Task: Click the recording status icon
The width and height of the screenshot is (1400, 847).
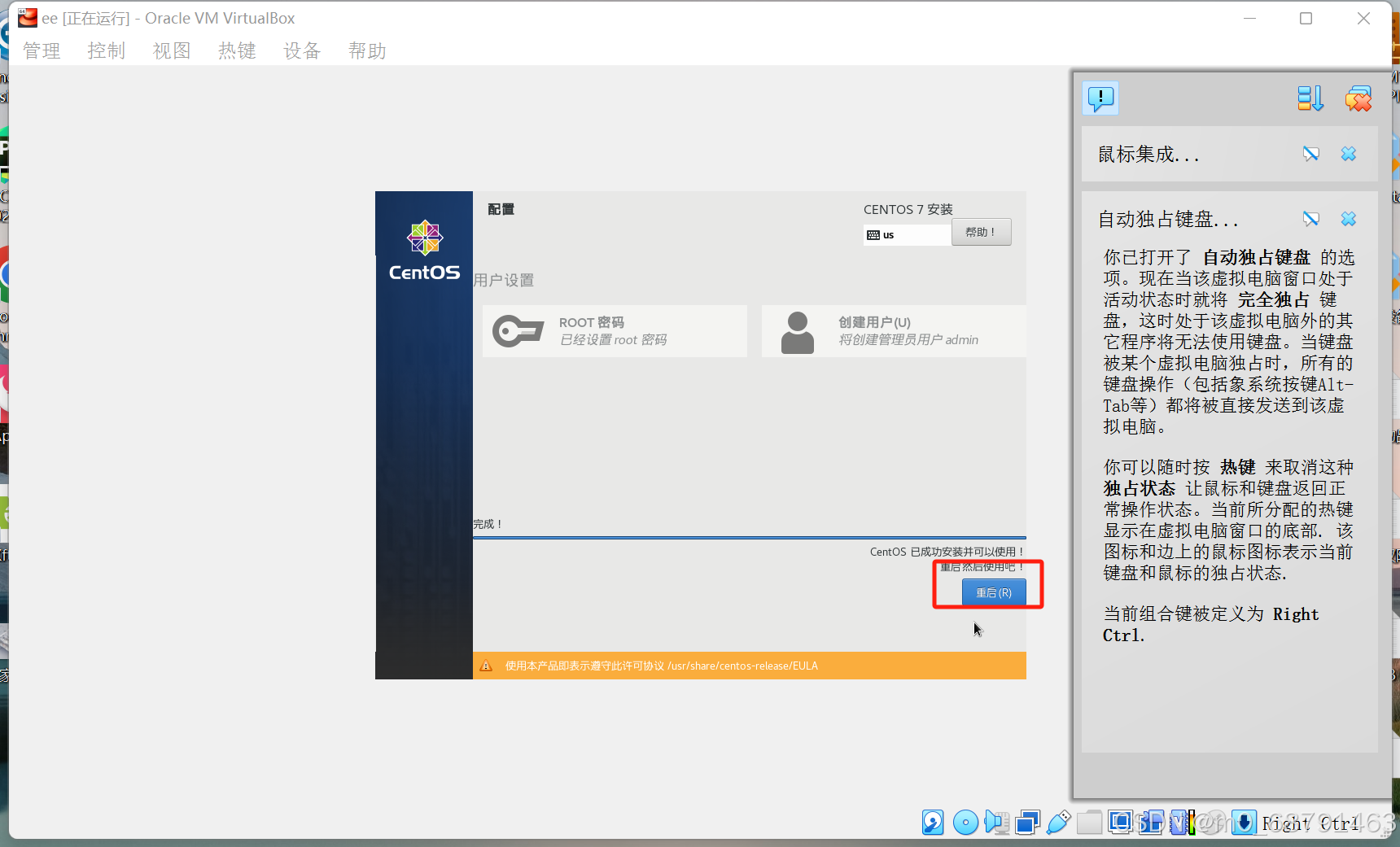Action: tap(1151, 823)
